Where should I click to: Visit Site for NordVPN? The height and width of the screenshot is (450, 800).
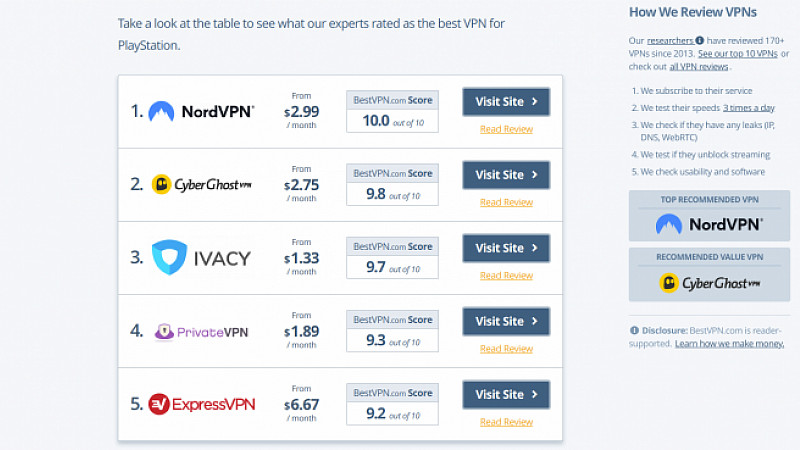(506, 102)
